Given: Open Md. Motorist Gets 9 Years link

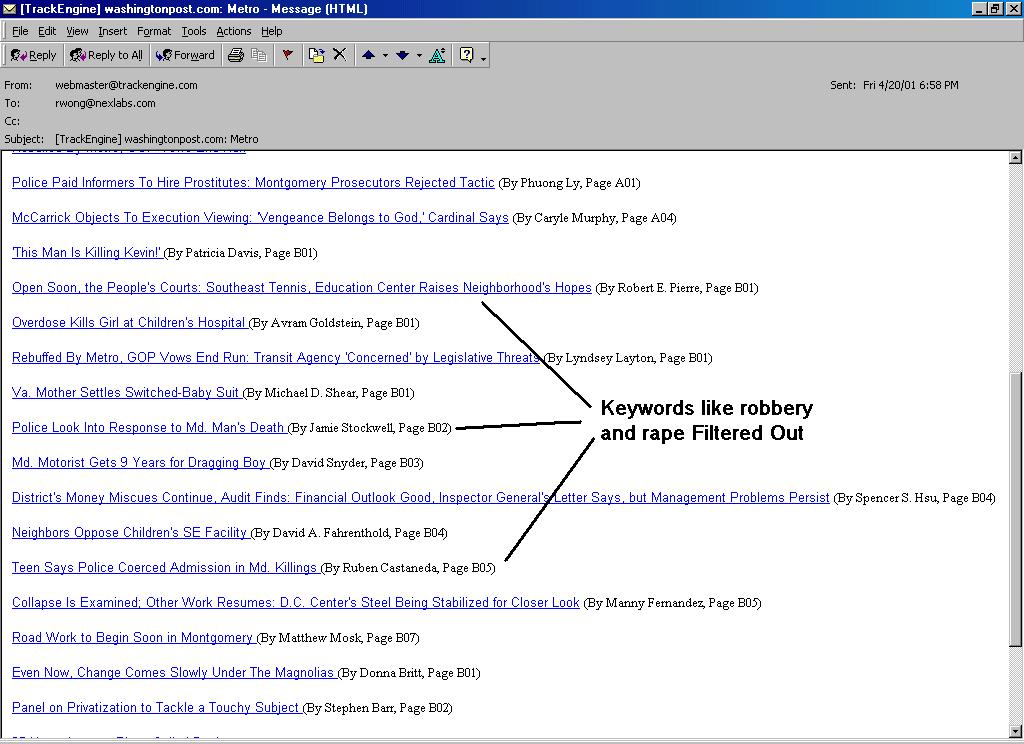Looking at the screenshot, I should tap(139, 462).
